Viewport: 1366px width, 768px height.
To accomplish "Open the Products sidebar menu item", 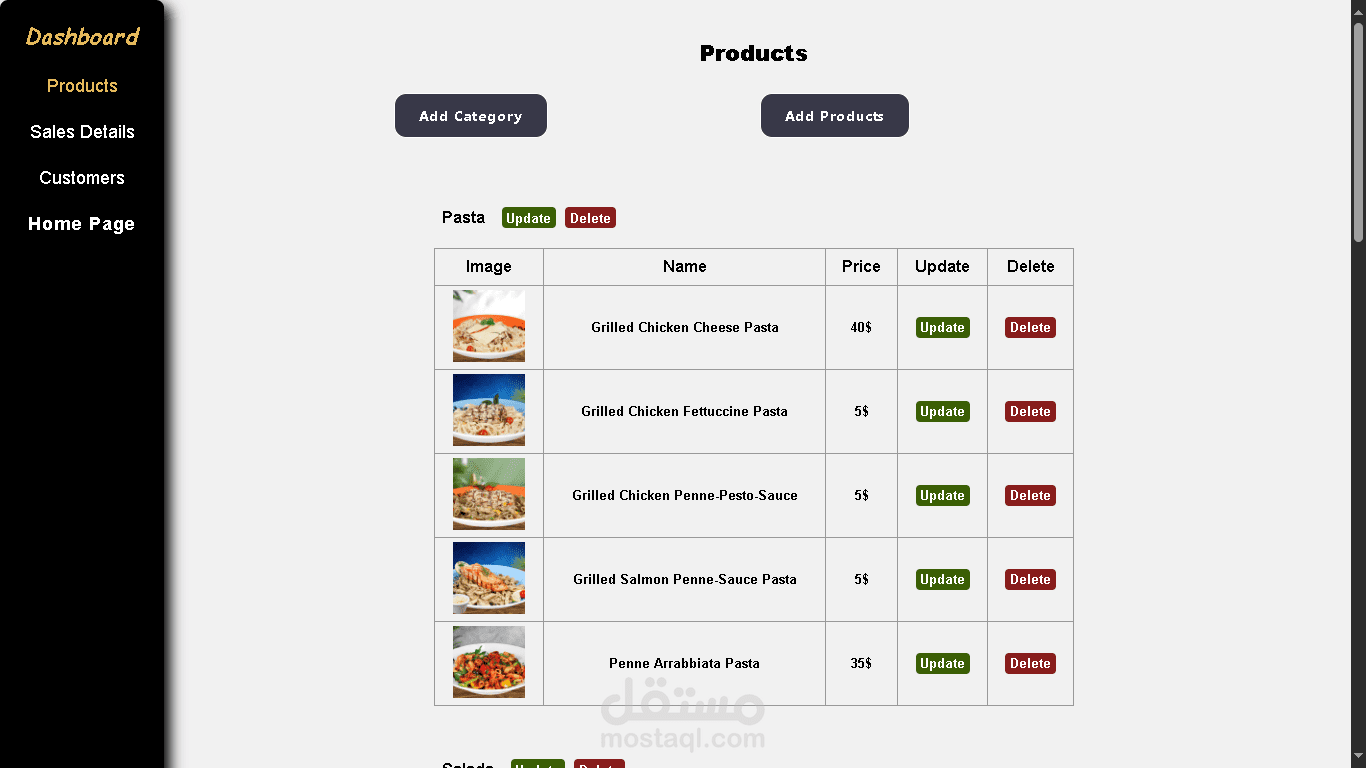I will coord(82,86).
